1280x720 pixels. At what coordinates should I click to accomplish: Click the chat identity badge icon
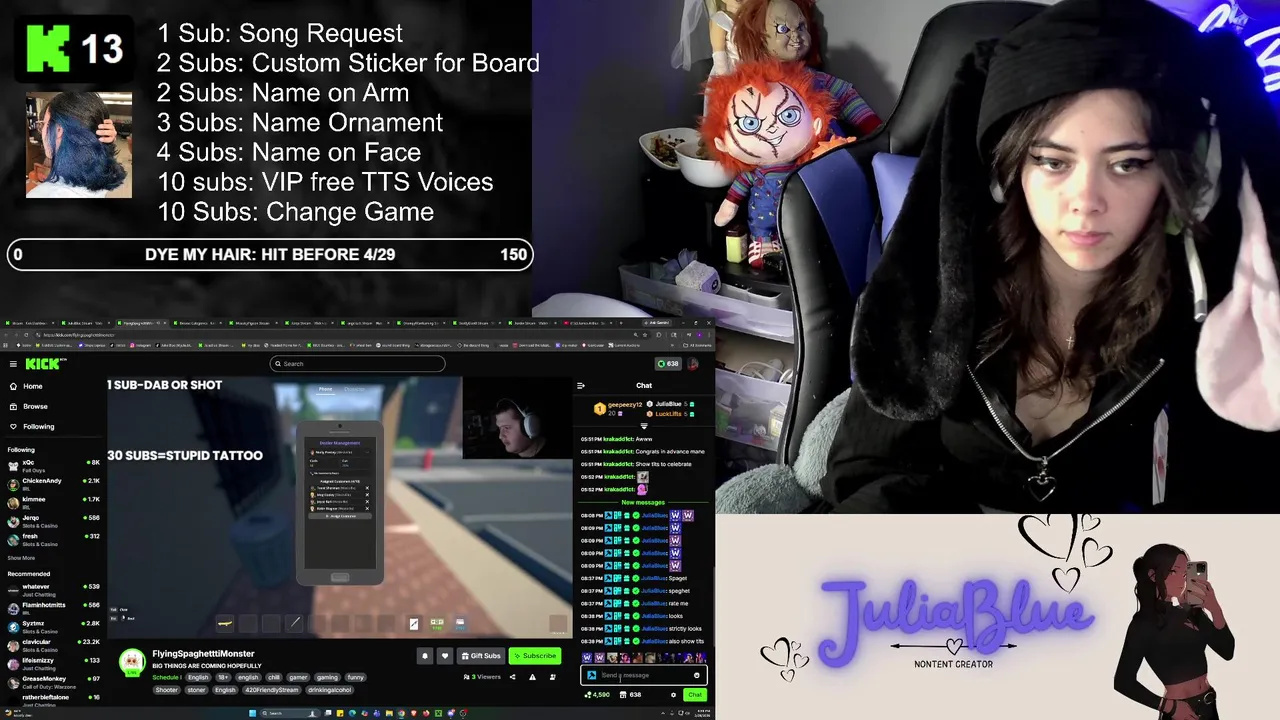coord(591,675)
